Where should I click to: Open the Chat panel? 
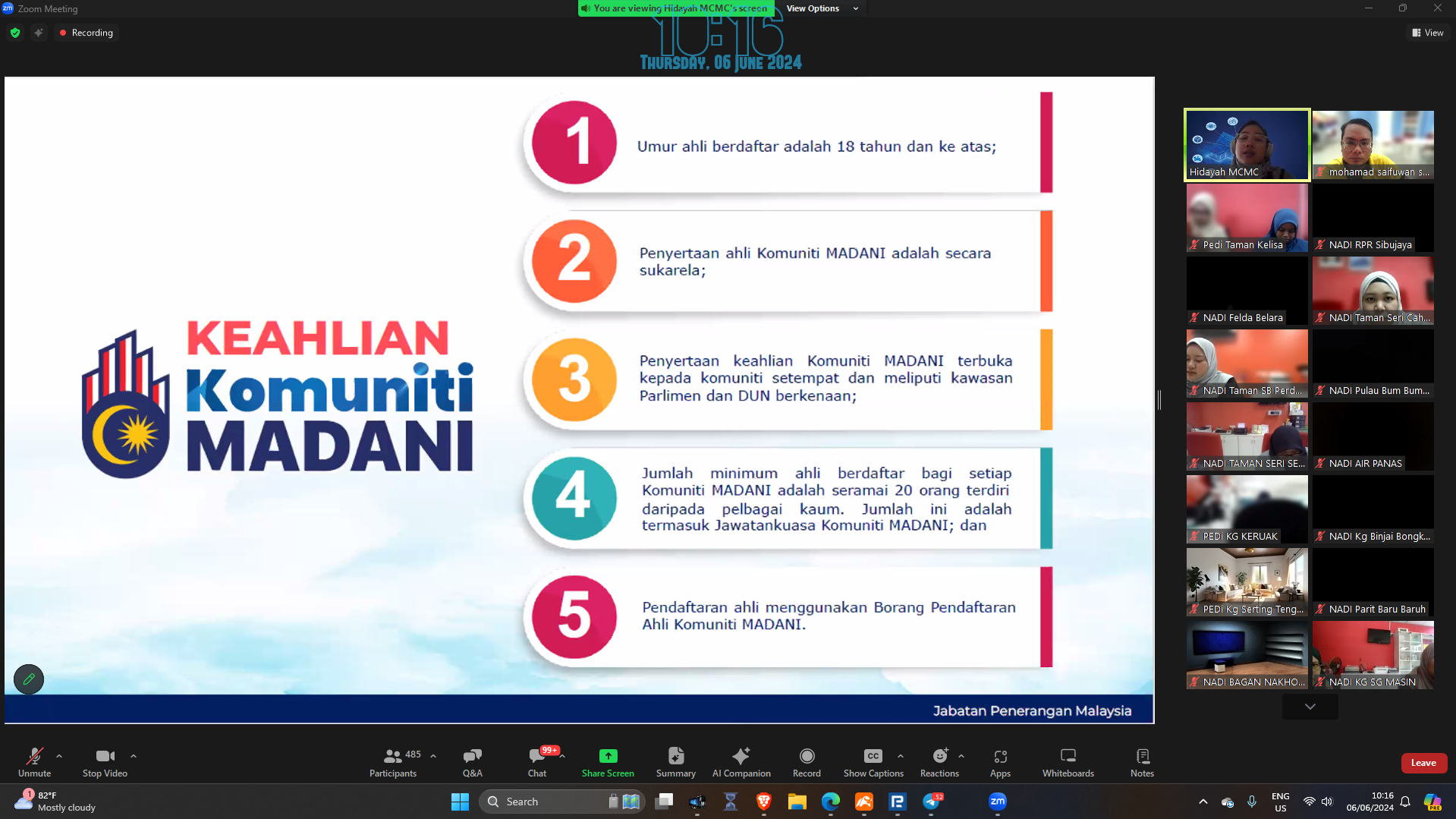tap(537, 762)
